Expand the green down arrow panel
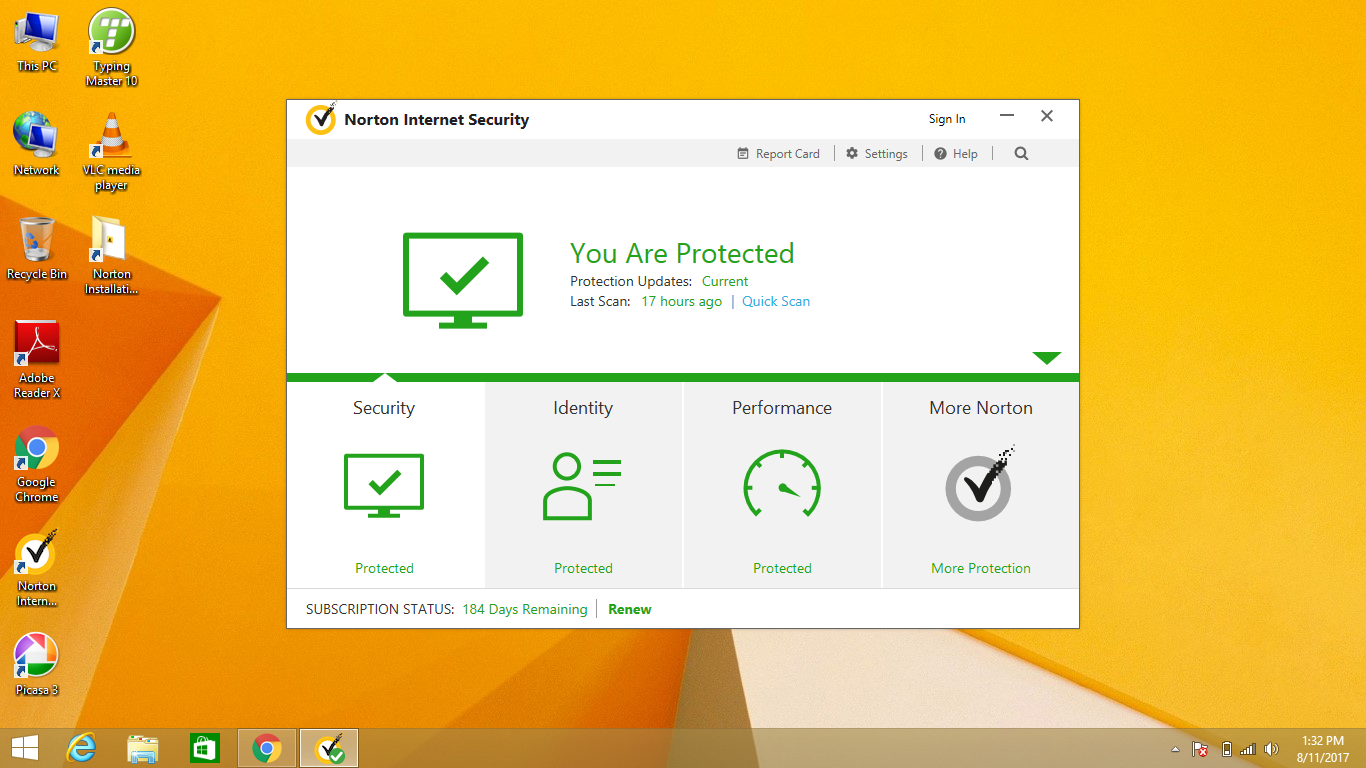This screenshot has height=768, width=1366. pyautogui.click(x=1046, y=358)
